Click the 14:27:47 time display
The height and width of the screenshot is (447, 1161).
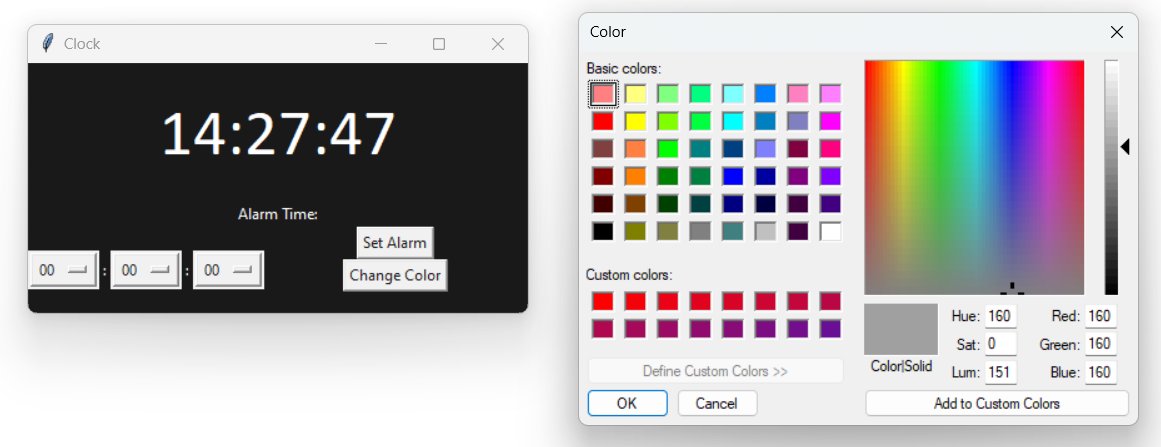coord(278,134)
